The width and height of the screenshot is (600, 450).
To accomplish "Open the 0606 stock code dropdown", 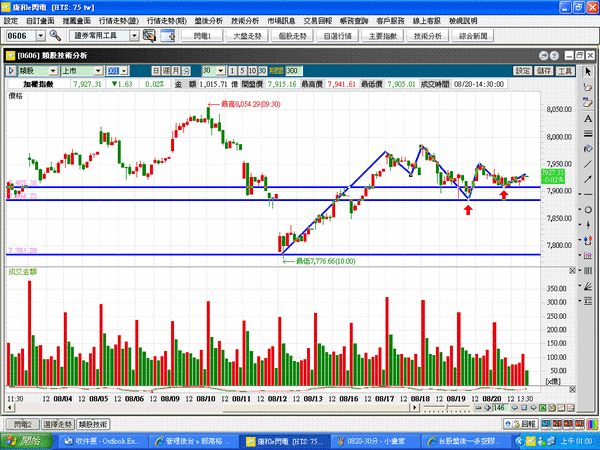I will pyautogui.click(x=41, y=36).
